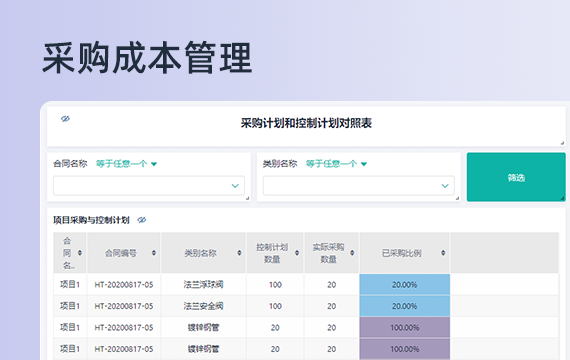Viewport: 570px width, 360px height.
Task: Click resize handle of title card corner
Action: [x=562, y=143]
